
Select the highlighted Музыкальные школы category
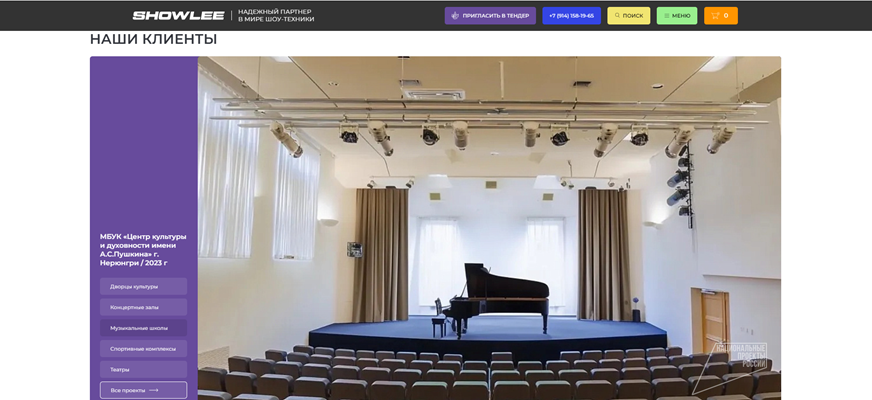click(x=143, y=328)
